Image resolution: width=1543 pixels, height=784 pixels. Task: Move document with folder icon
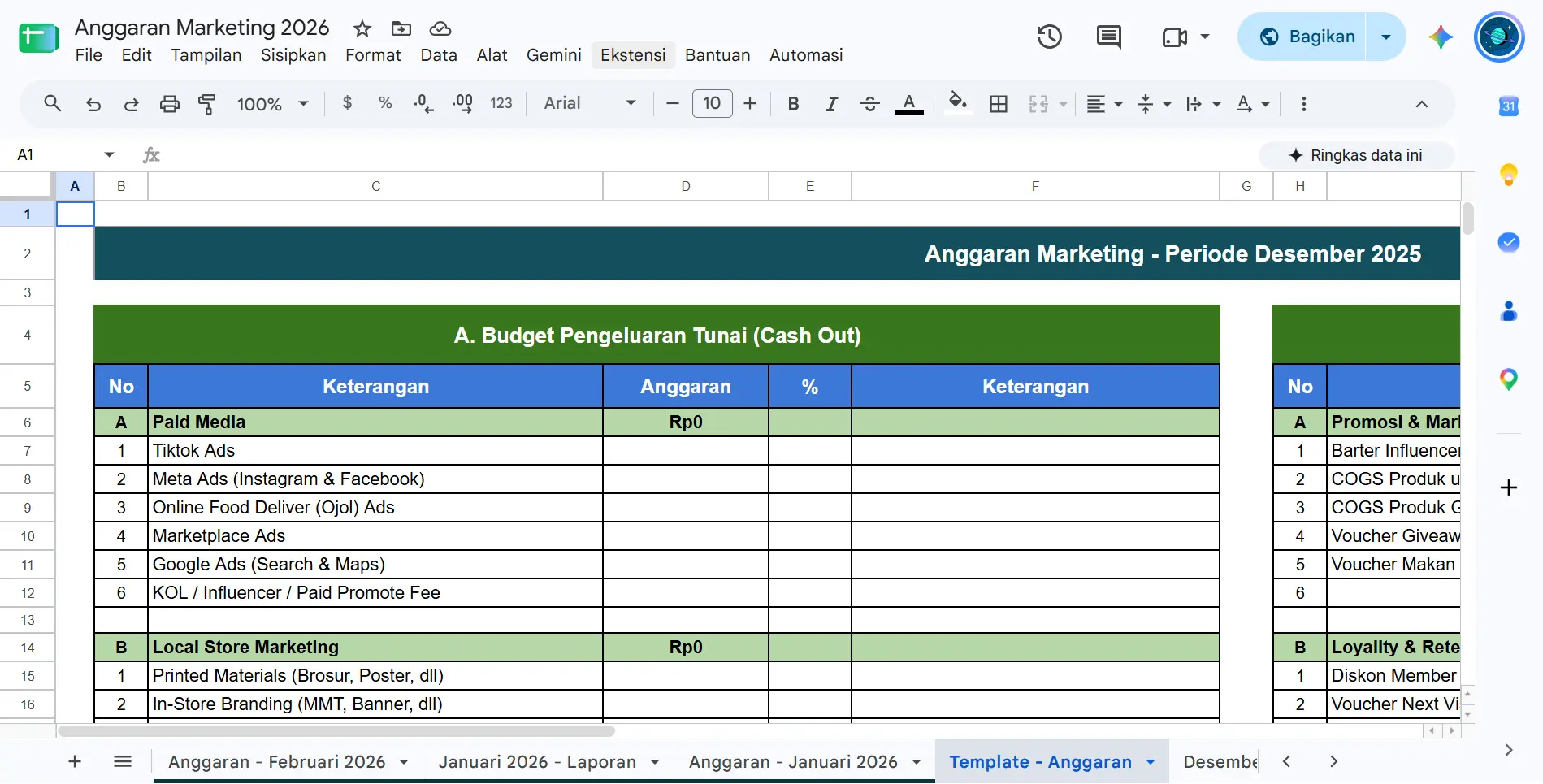[401, 29]
